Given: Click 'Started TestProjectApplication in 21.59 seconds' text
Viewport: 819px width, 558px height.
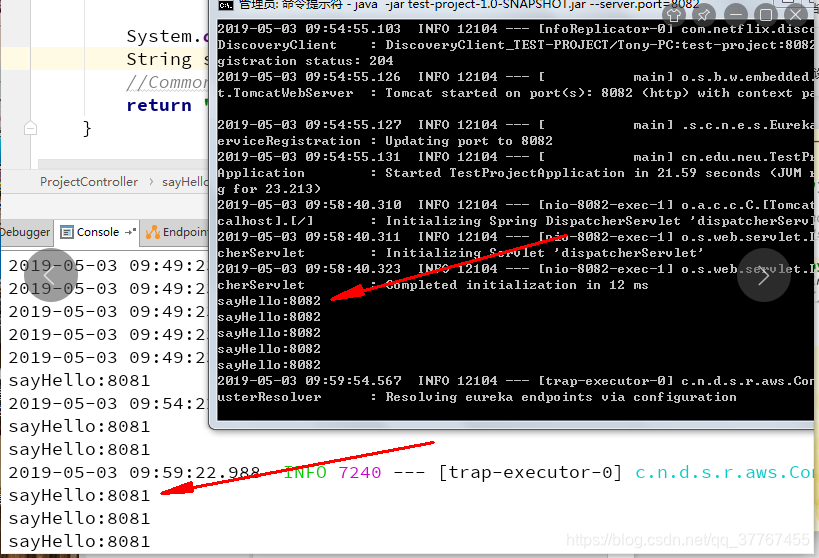Looking at the screenshot, I should click(x=572, y=173).
